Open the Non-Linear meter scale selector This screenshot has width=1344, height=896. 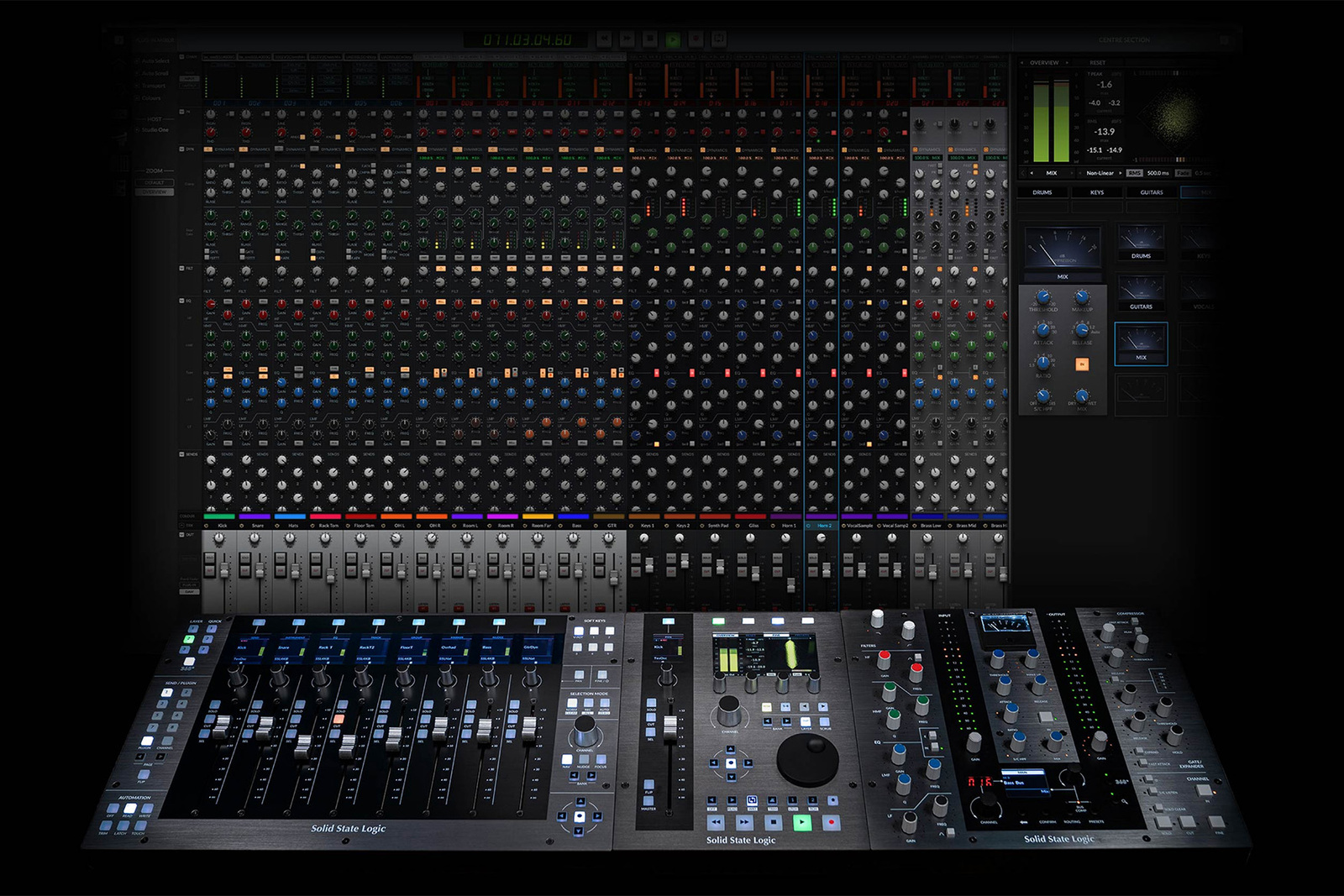1101,173
